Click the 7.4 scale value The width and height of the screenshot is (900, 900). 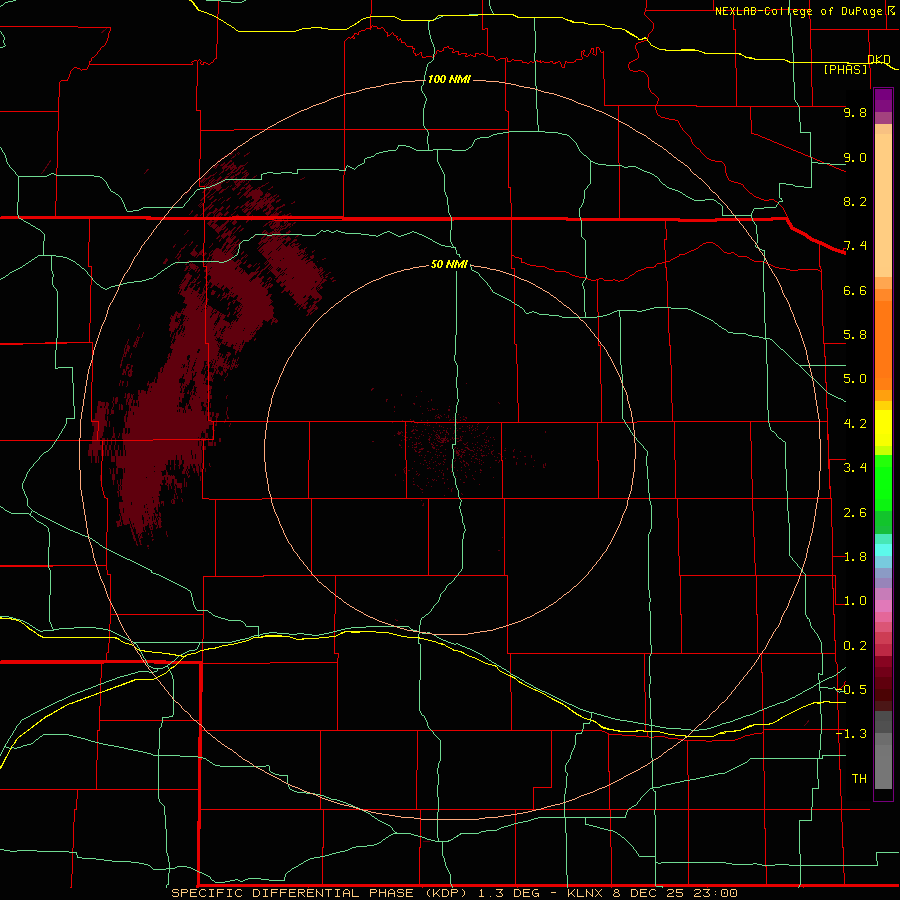pos(855,246)
